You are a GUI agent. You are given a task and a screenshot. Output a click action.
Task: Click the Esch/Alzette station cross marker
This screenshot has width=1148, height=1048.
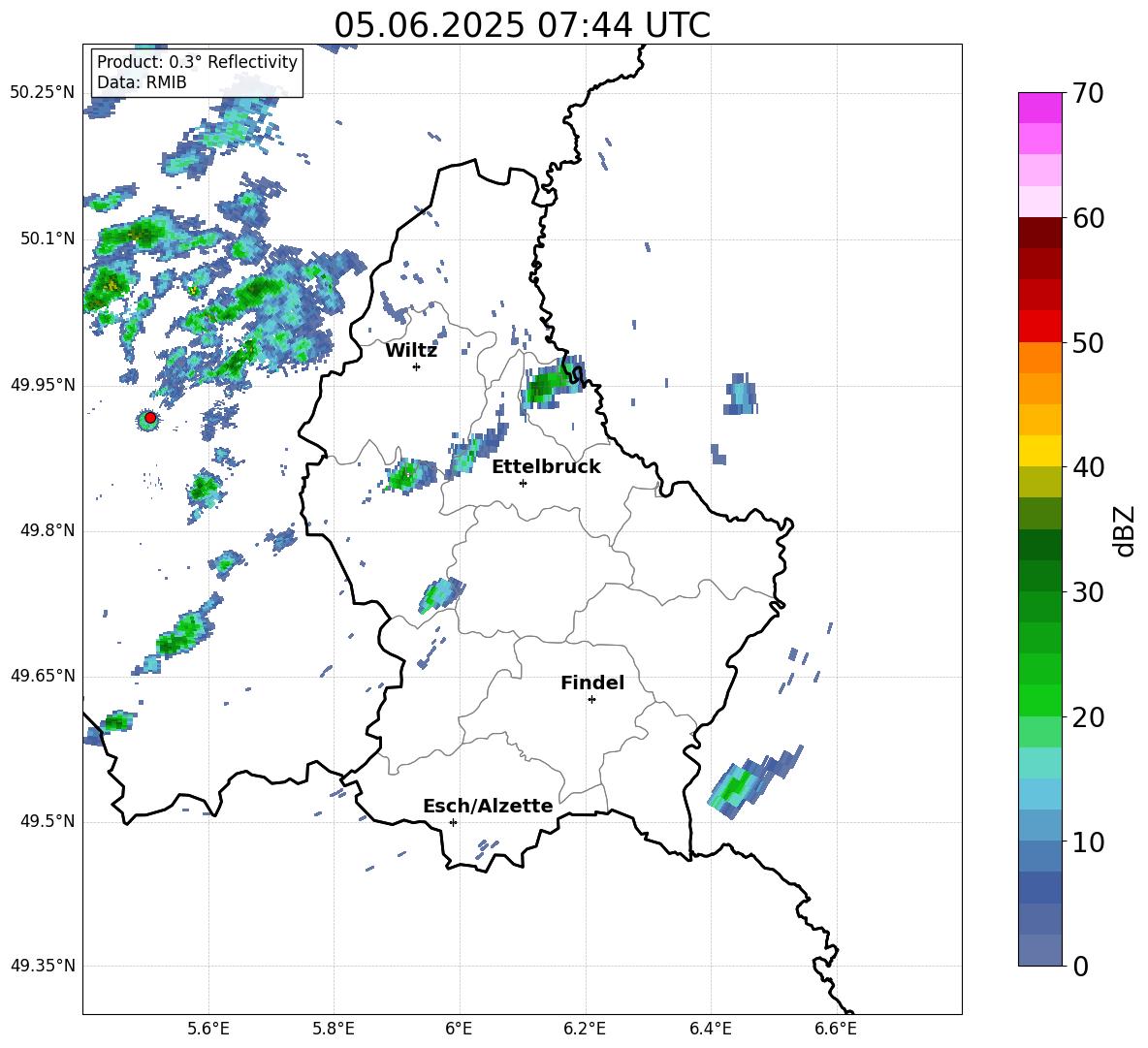(x=453, y=822)
